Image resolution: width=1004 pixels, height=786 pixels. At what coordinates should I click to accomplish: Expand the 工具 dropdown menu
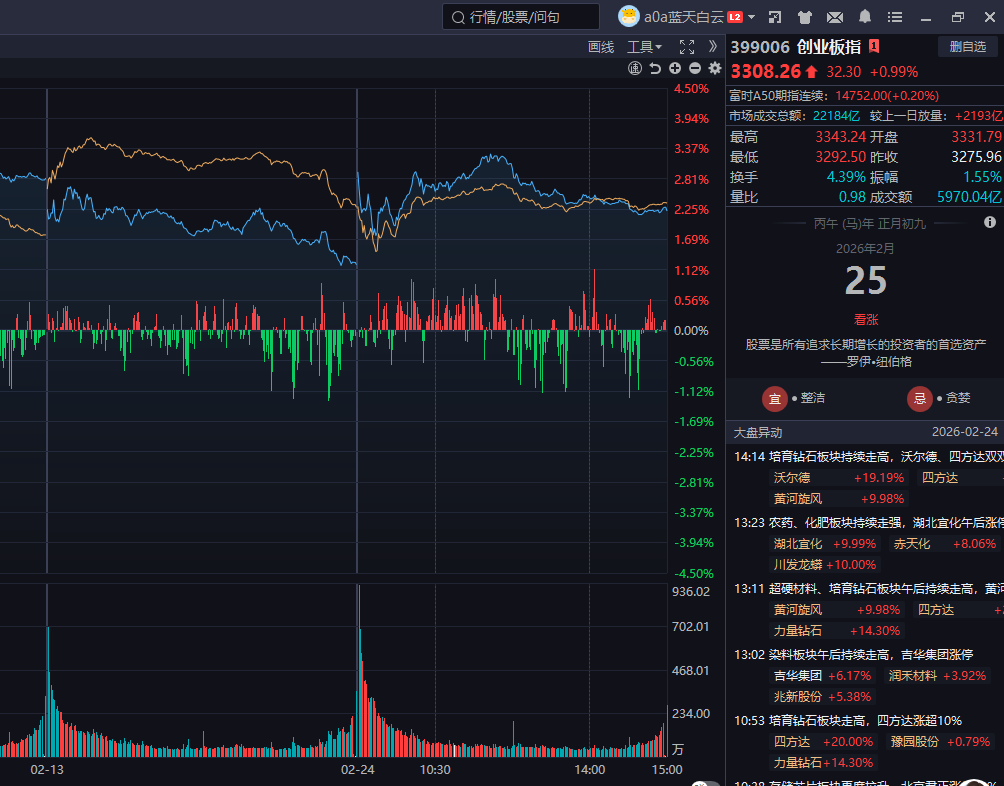644,47
